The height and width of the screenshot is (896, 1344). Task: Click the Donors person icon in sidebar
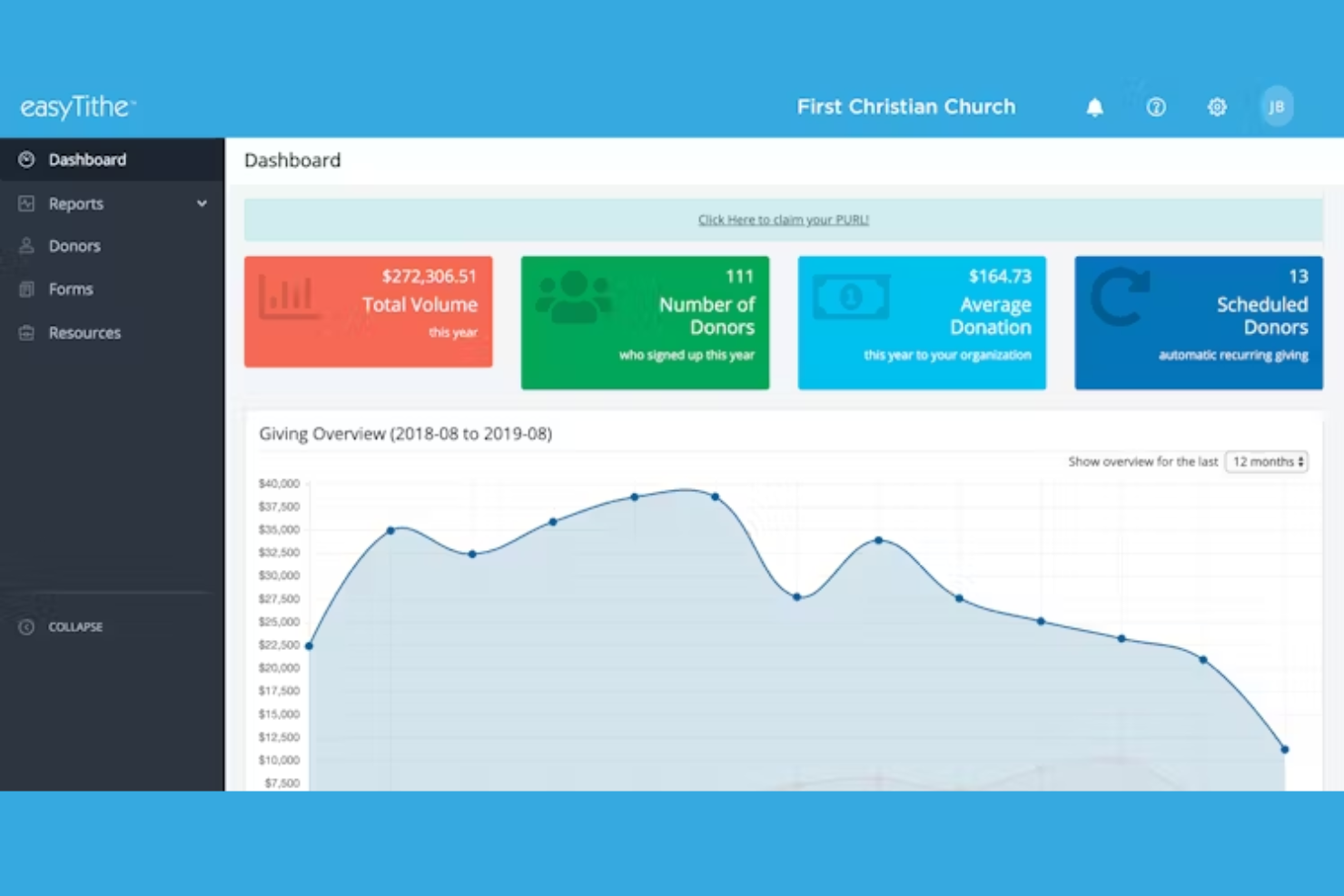(26, 246)
